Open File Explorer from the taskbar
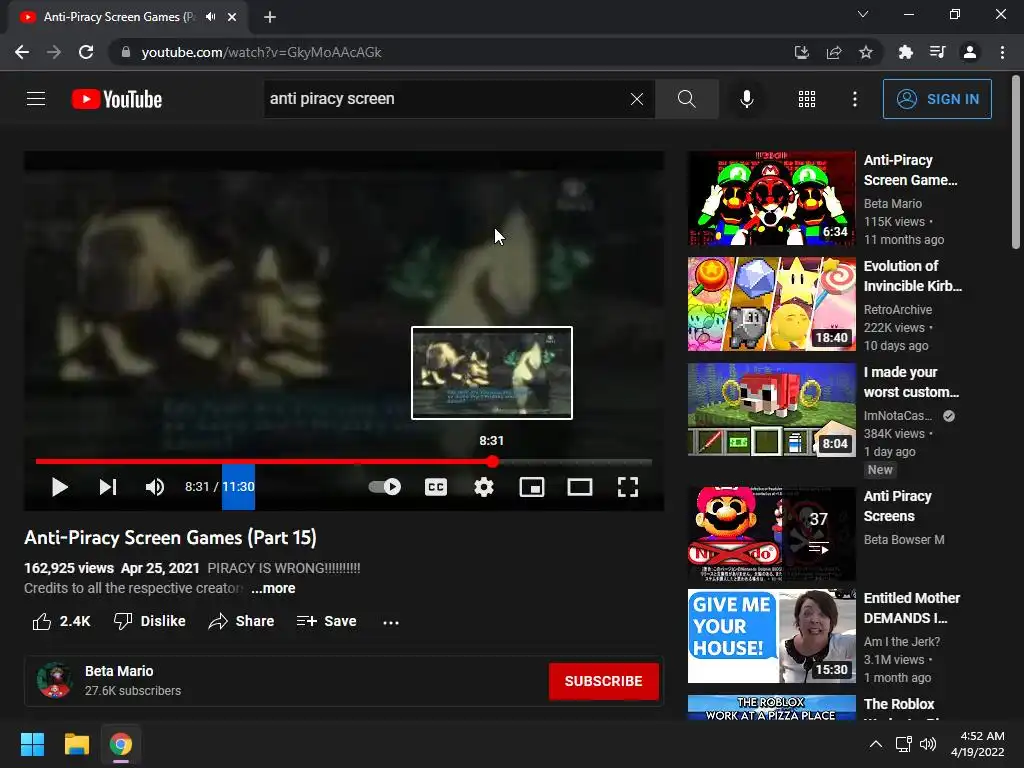This screenshot has width=1024, height=768. [76, 744]
